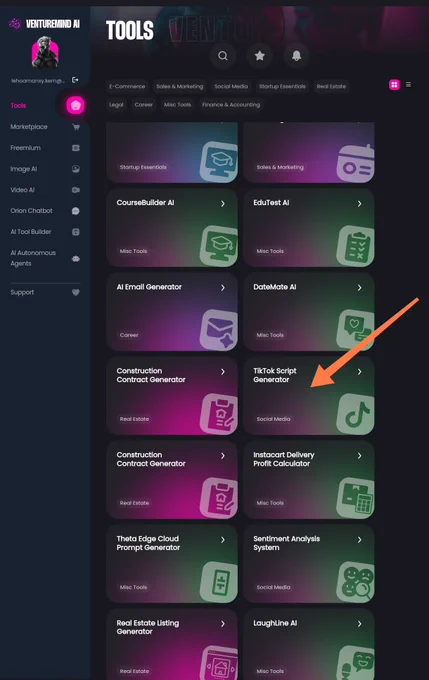The width and height of the screenshot is (429, 680).
Task: Open AI Autonomous Agents
Action: (33, 258)
